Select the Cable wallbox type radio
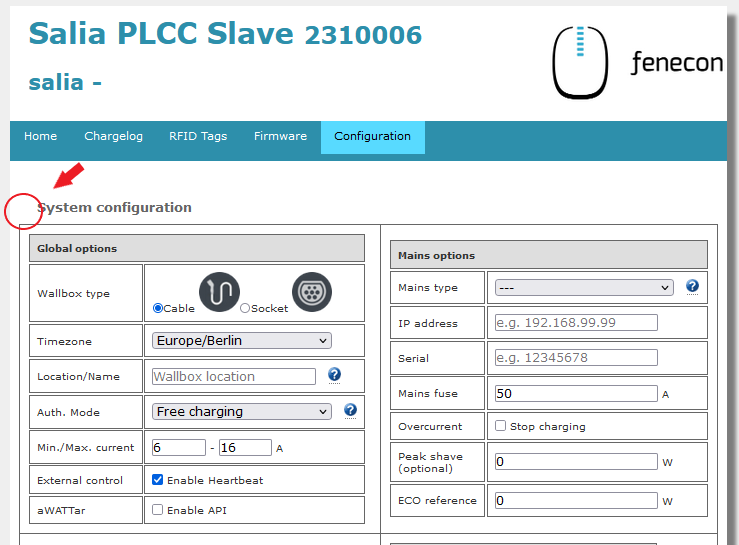Image resolution: width=739 pixels, height=545 pixels. pyautogui.click(x=158, y=308)
